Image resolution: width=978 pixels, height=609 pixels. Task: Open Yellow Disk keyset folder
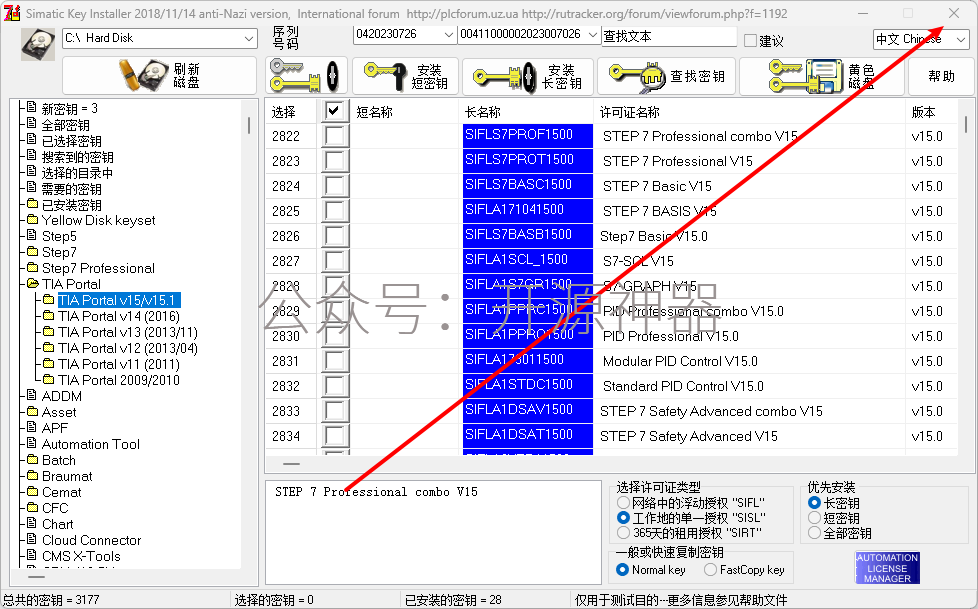tap(98, 220)
